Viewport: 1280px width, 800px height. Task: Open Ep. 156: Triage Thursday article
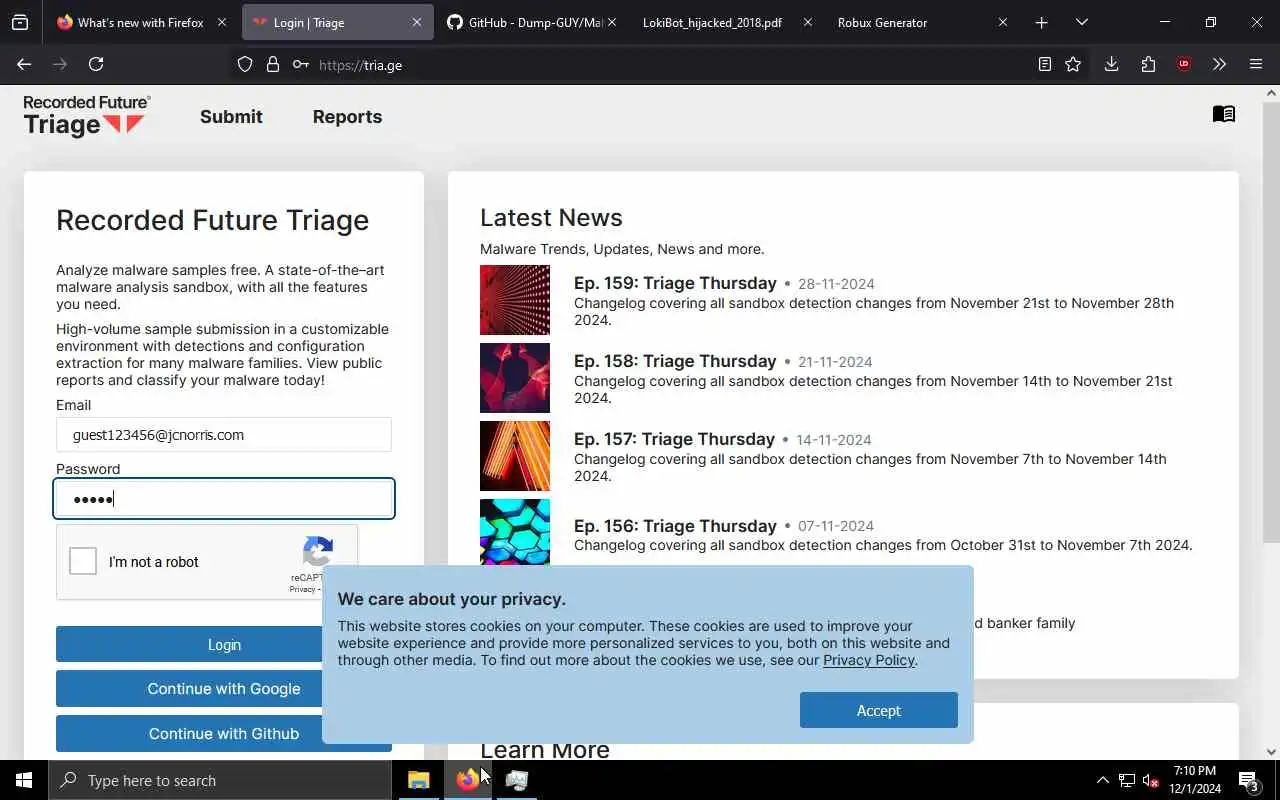tap(675, 526)
